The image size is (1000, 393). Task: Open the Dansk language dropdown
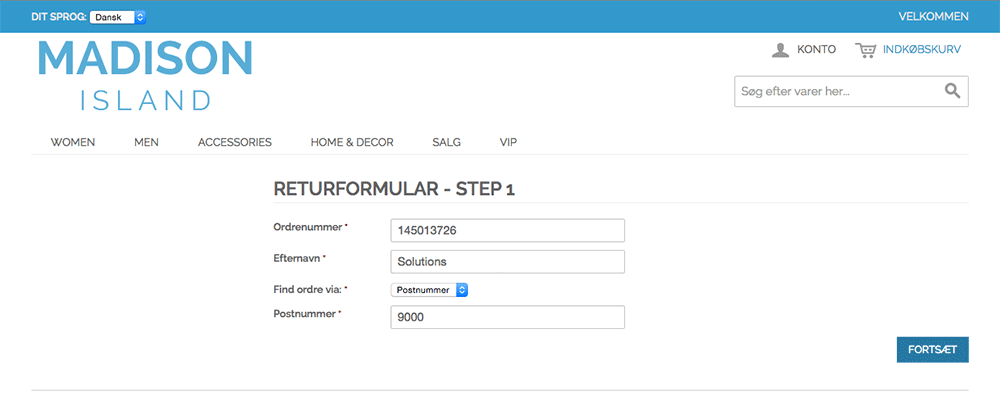(118, 17)
